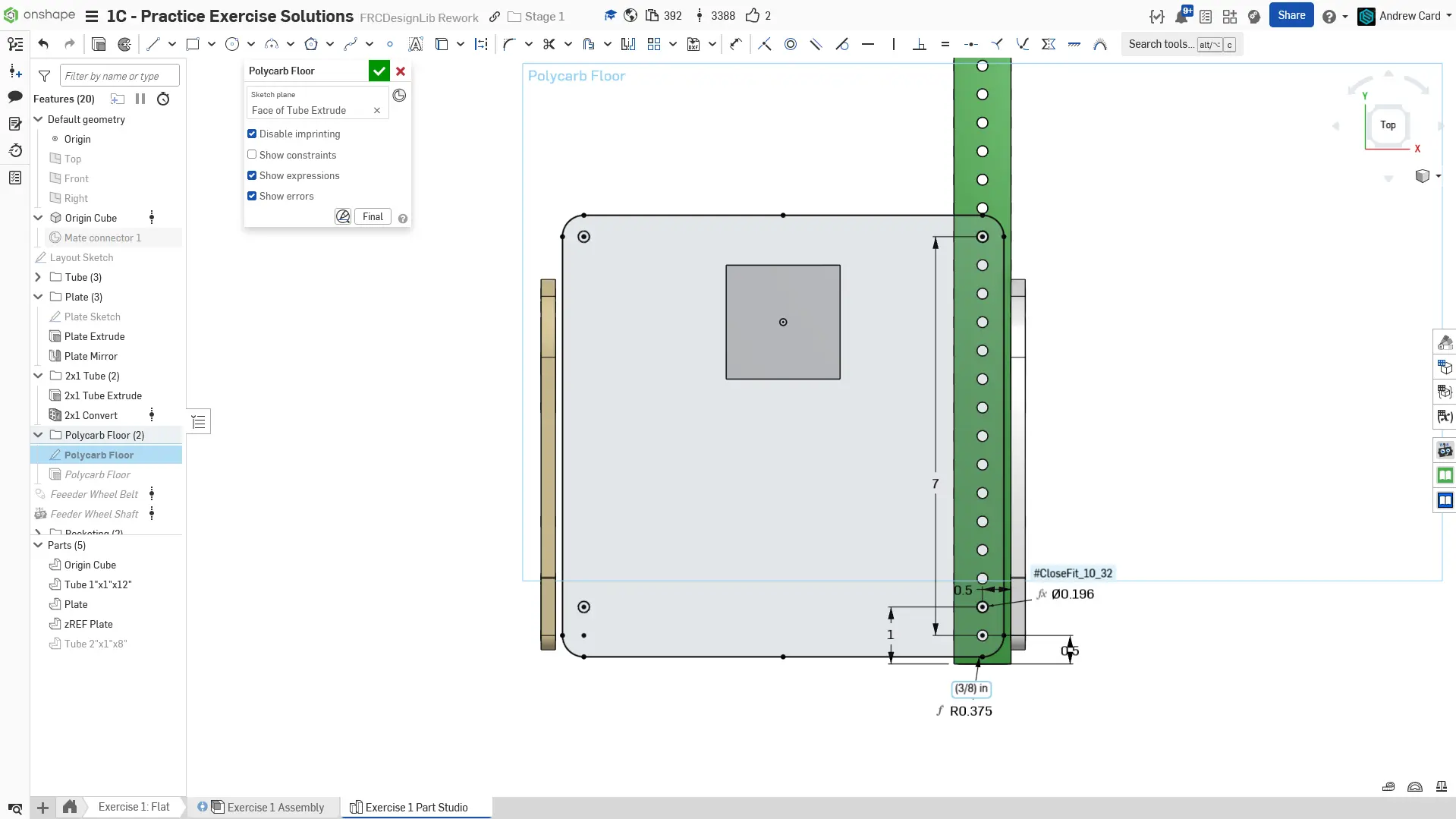Click the Filter by name or type field
Screen dimensions: 1456x819
119,76
